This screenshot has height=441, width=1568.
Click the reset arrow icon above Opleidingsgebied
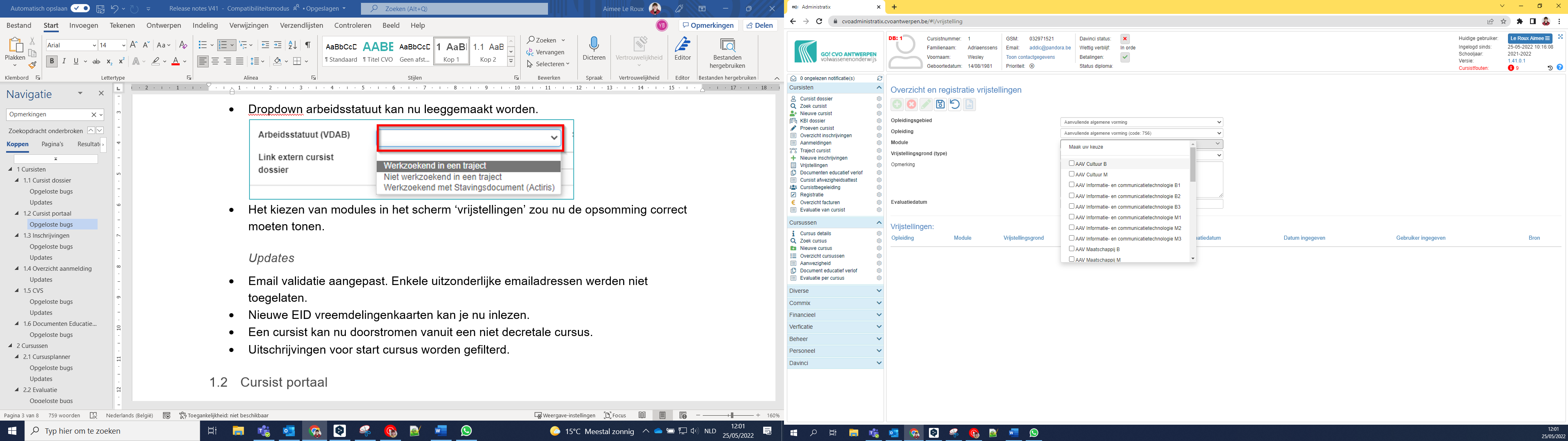[x=954, y=105]
